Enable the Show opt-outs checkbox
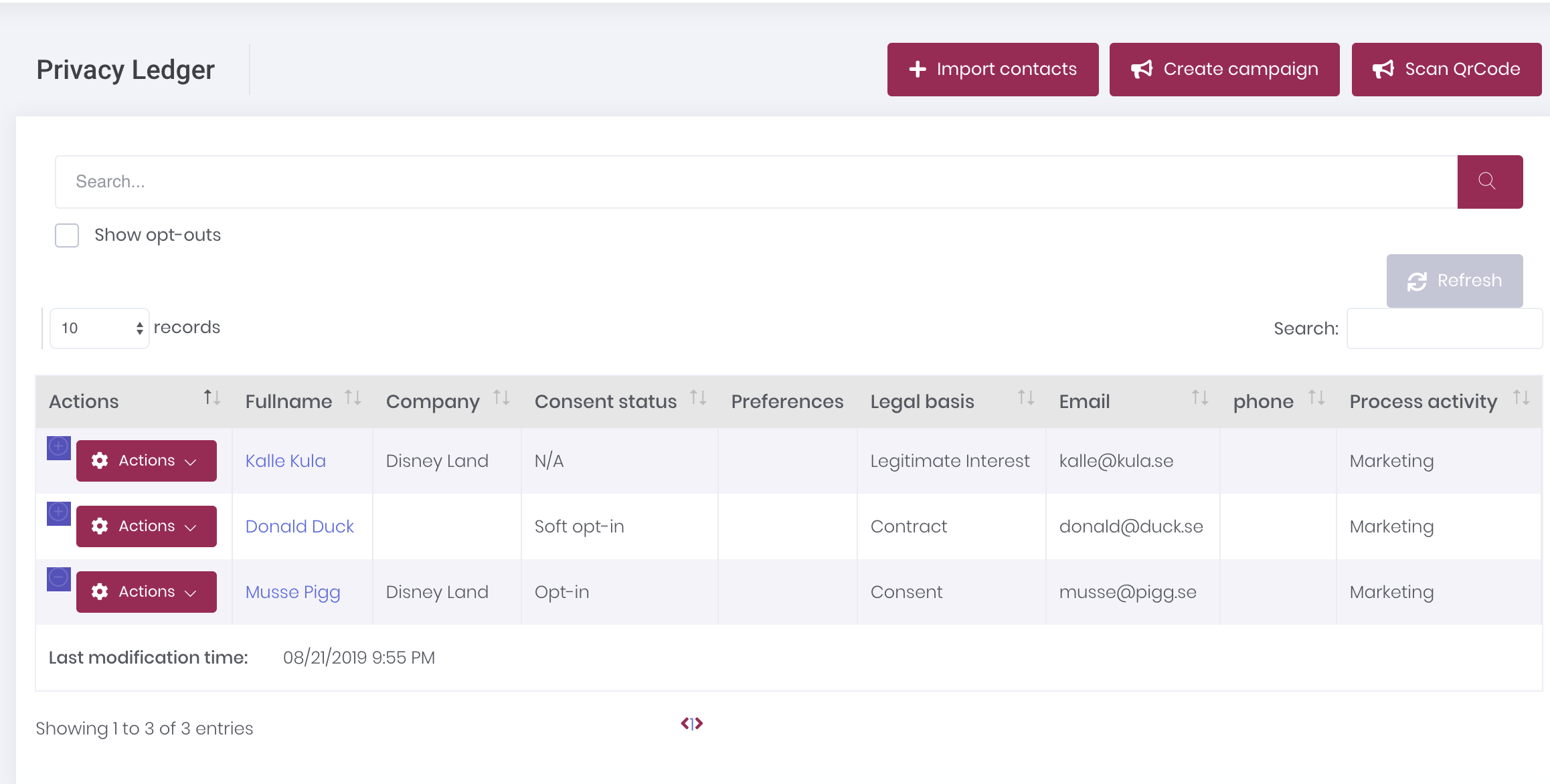This screenshot has height=784, width=1550. pyautogui.click(x=67, y=235)
